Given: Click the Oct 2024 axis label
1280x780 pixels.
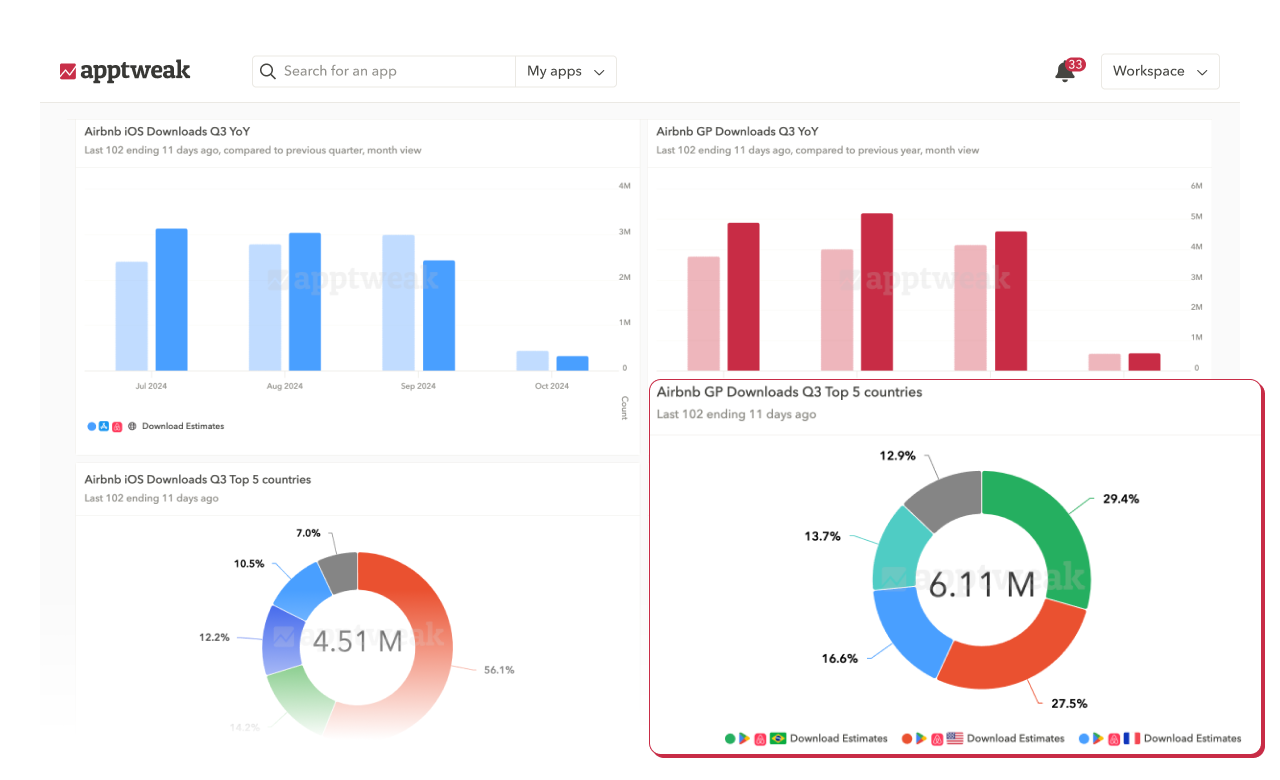Looking at the screenshot, I should 552,386.
